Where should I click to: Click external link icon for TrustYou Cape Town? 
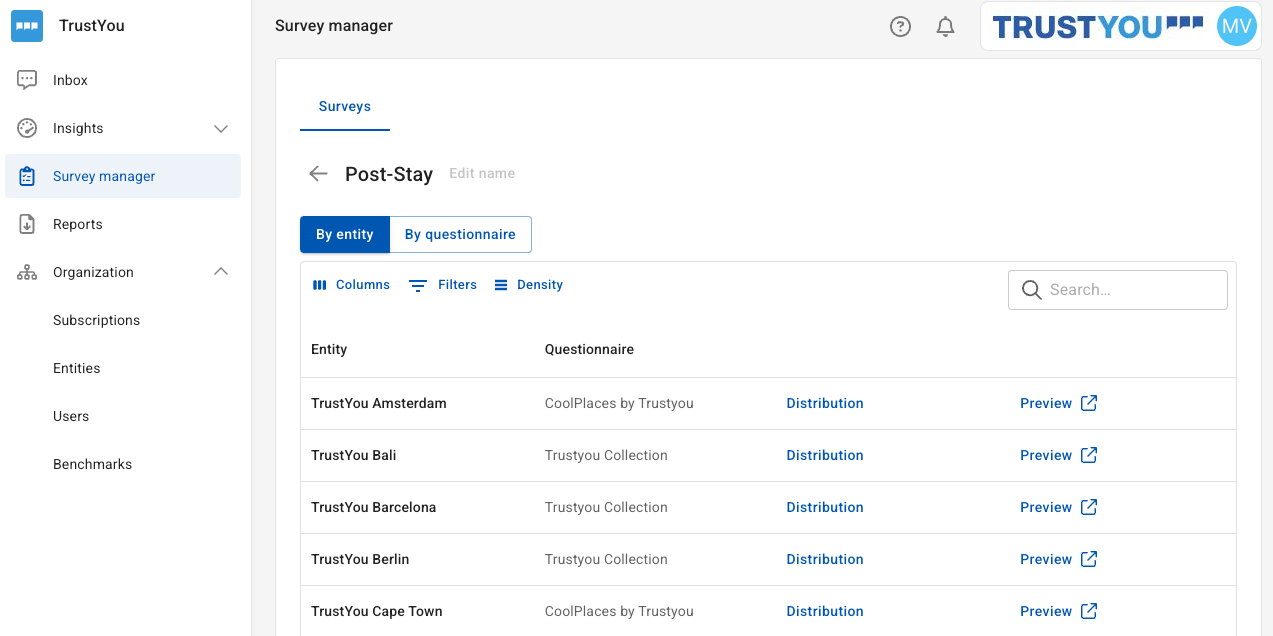point(1089,611)
